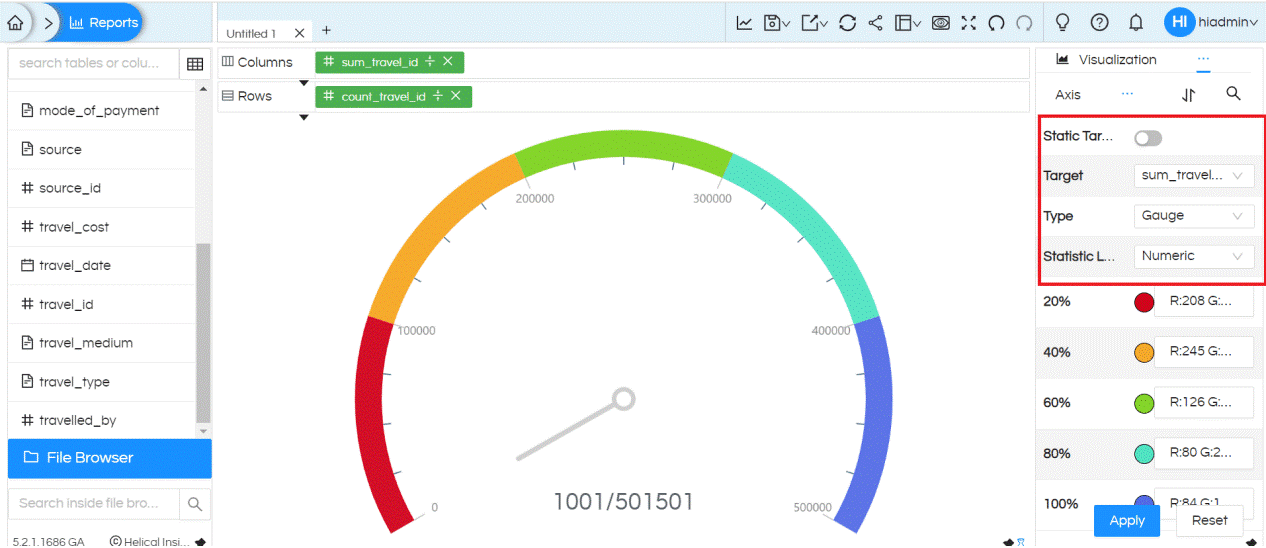Click the home icon in the breadcrumb
Viewport: 1266px width, 548px height.
point(15,22)
